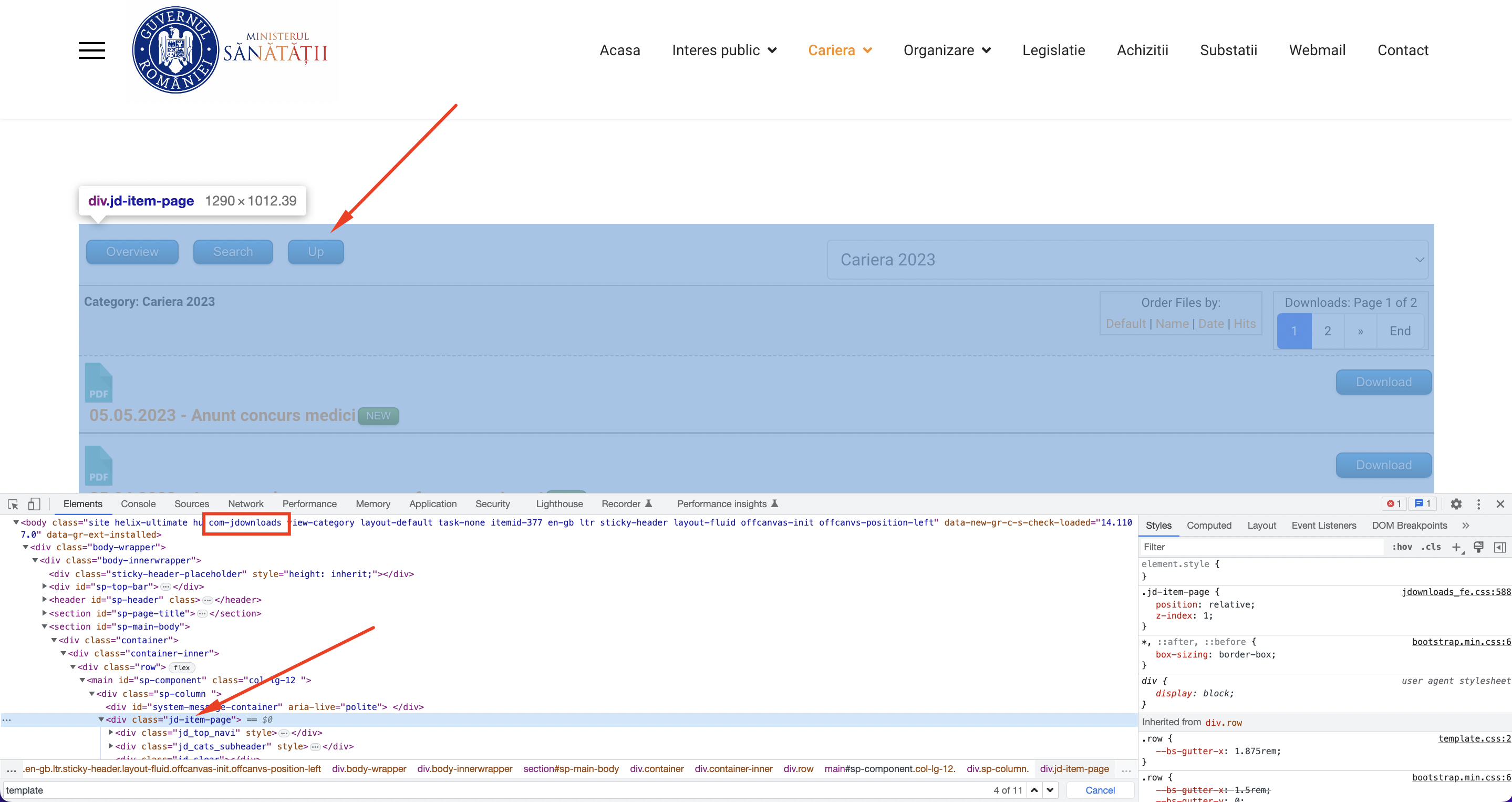The width and height of the screenshot is (1512, 802).
Task: Toggle the :hov element state panel
Action: (1402, 547)
